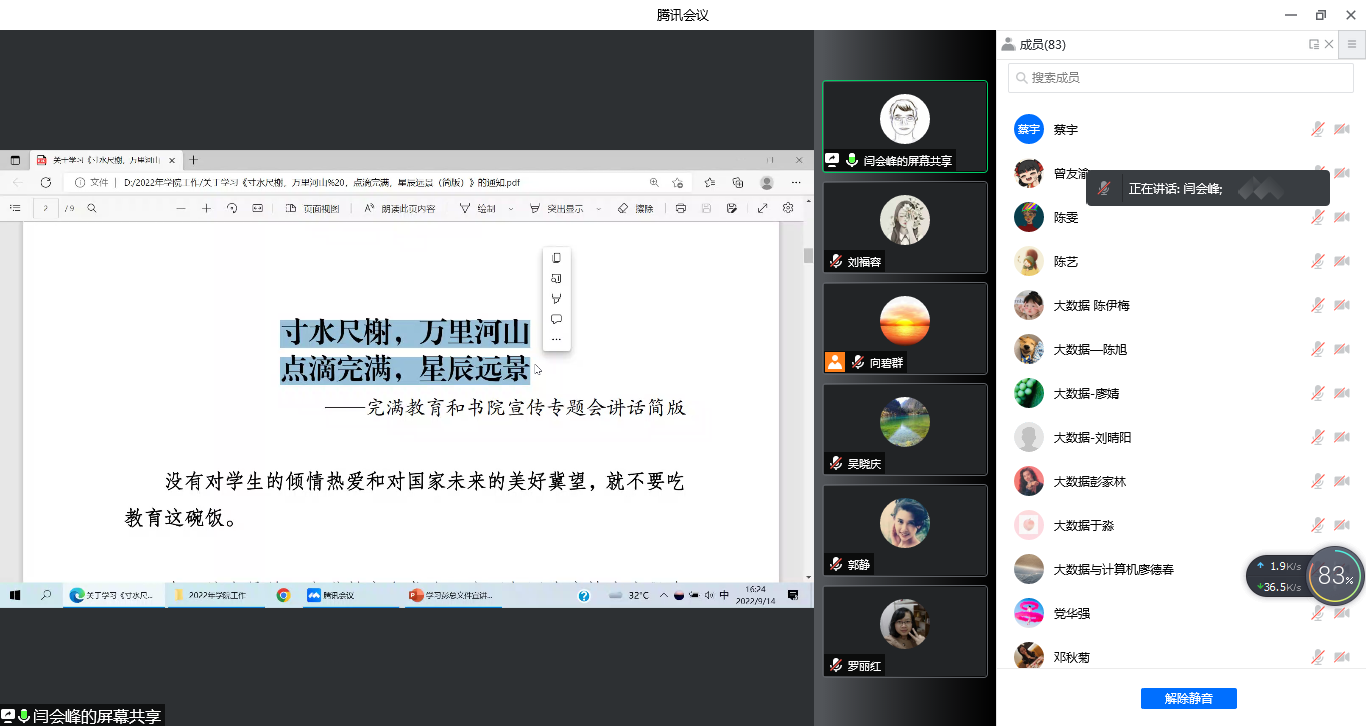Click the screen-share icon on 闫会峰's tile
The height and width of the screenshot is (726, 1366).
pyautogui.click(x=832, y=160)
